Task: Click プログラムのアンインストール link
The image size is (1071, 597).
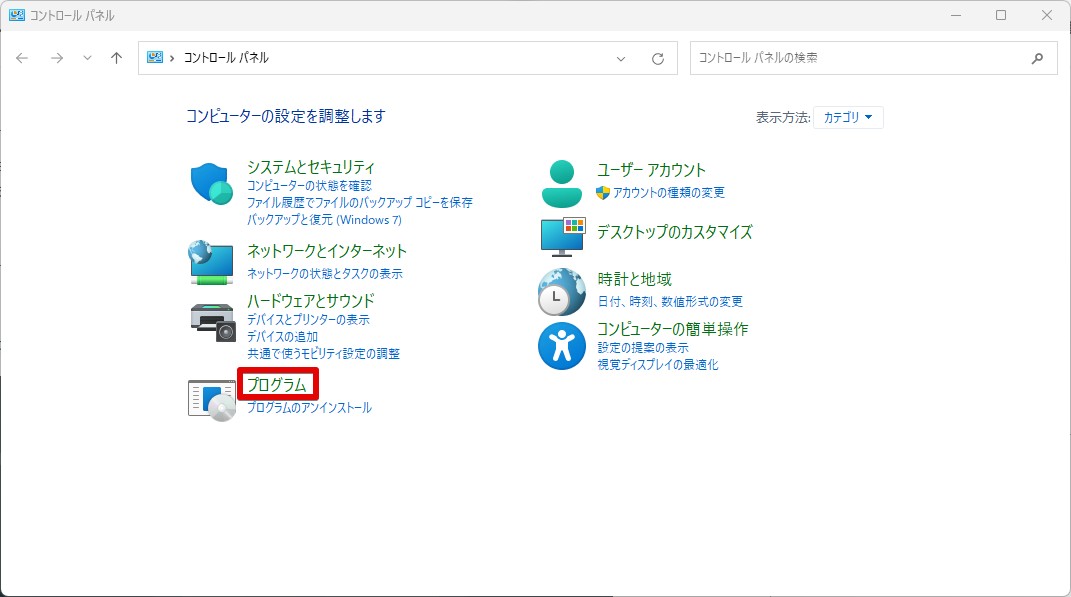Action: [309, 408]
